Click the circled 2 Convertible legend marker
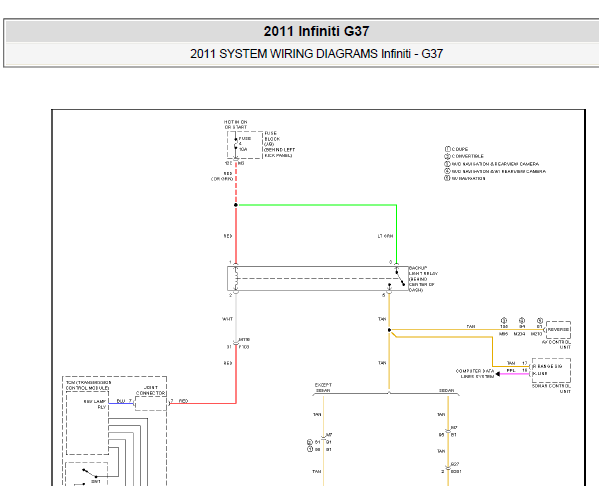The width and height of the screenshot is (599, 486). pos(447,156)
